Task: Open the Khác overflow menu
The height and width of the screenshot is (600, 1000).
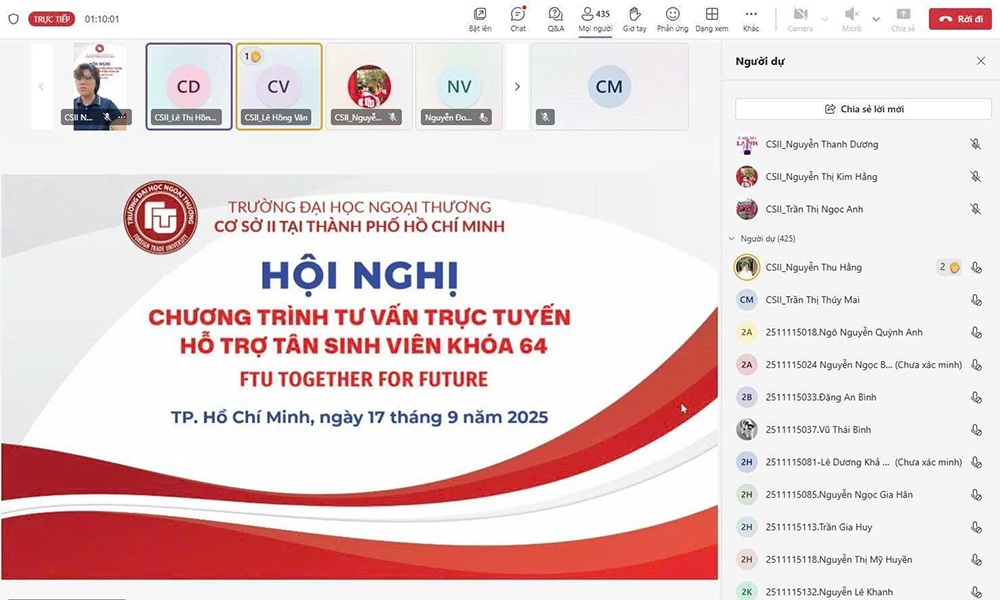Action: tap(751, 15)
